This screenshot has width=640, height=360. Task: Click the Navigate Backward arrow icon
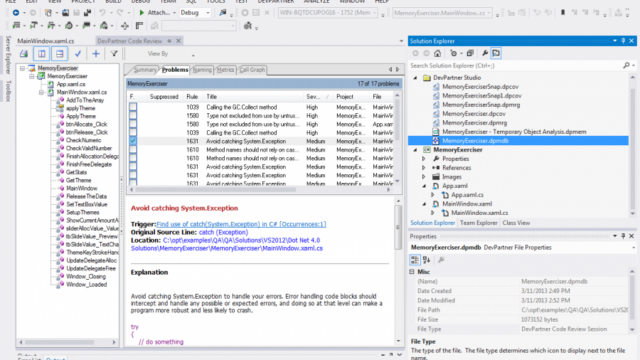click(16, 13)
